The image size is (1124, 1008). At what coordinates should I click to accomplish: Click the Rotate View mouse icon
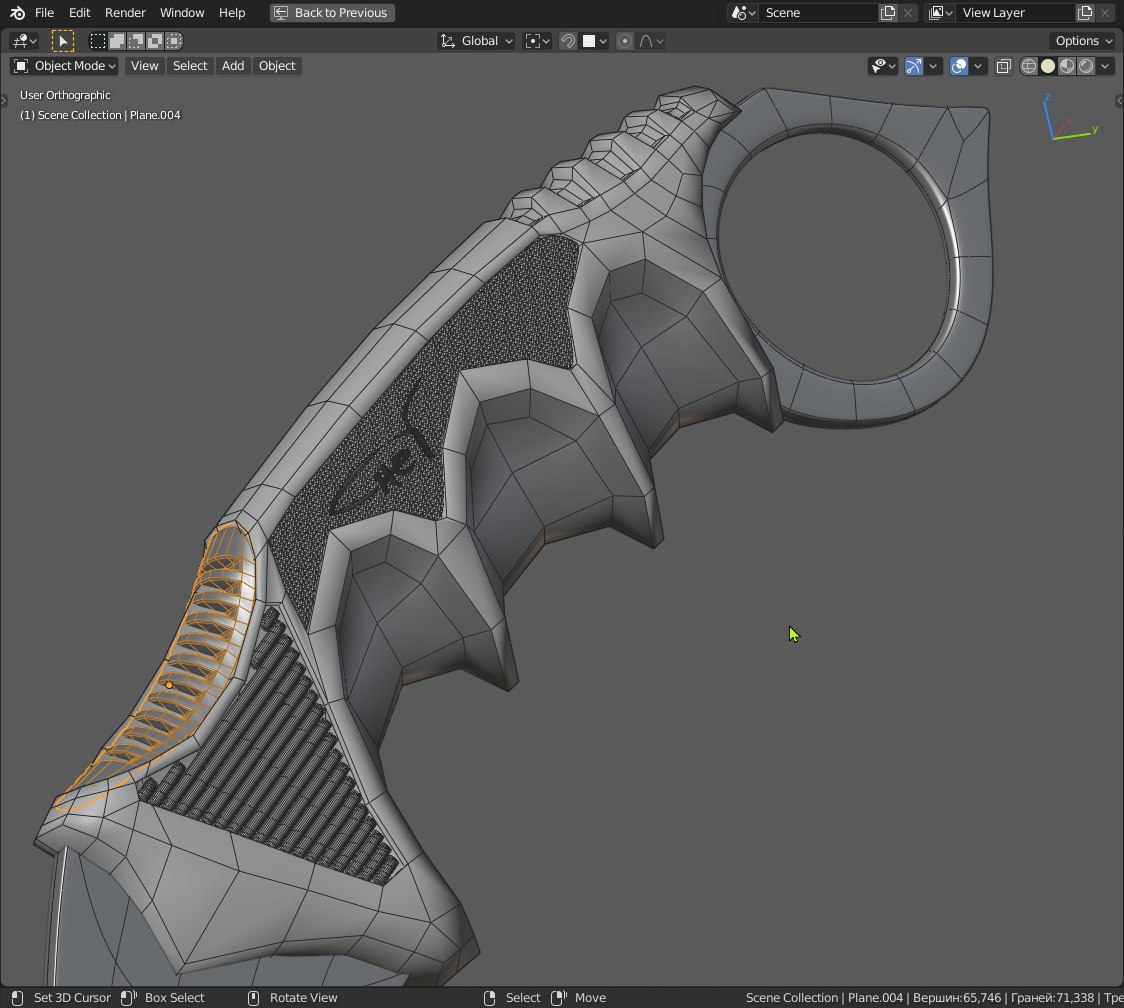point(253,998)
